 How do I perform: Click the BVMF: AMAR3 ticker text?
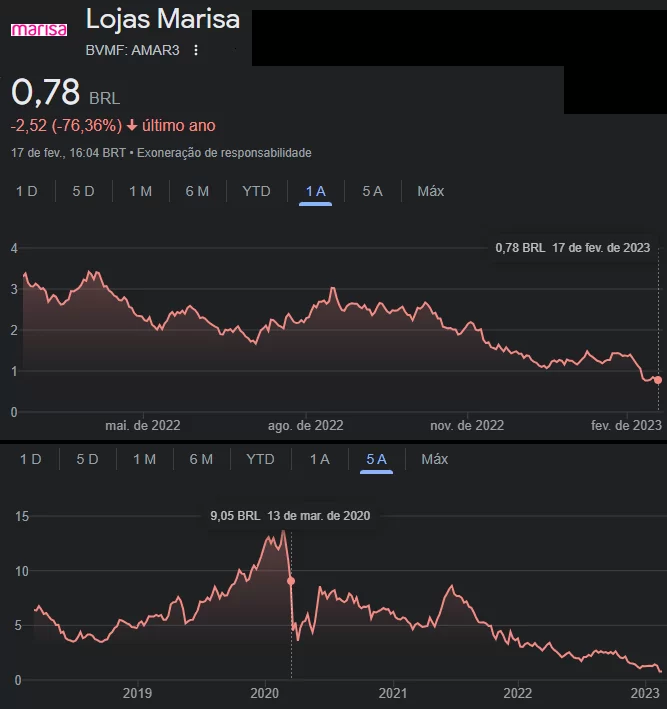[132, 50]
